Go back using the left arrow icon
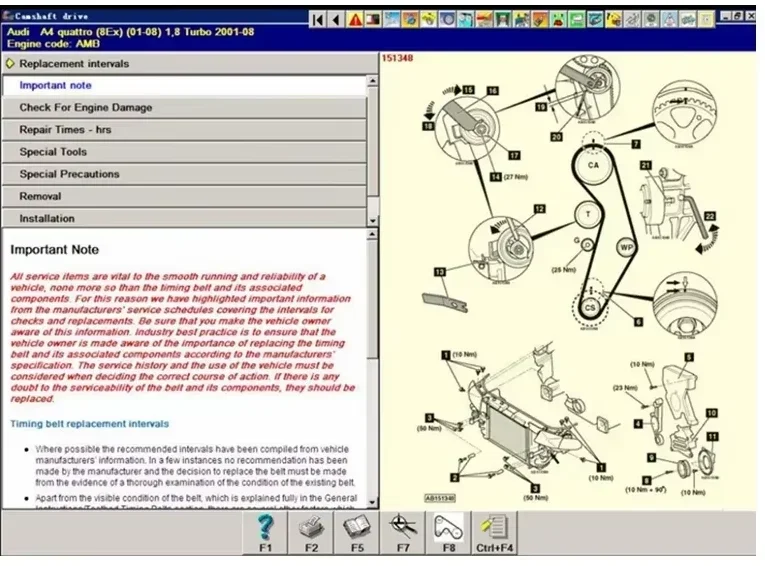This screenshot has height=566, width=765. pos(336,20)
